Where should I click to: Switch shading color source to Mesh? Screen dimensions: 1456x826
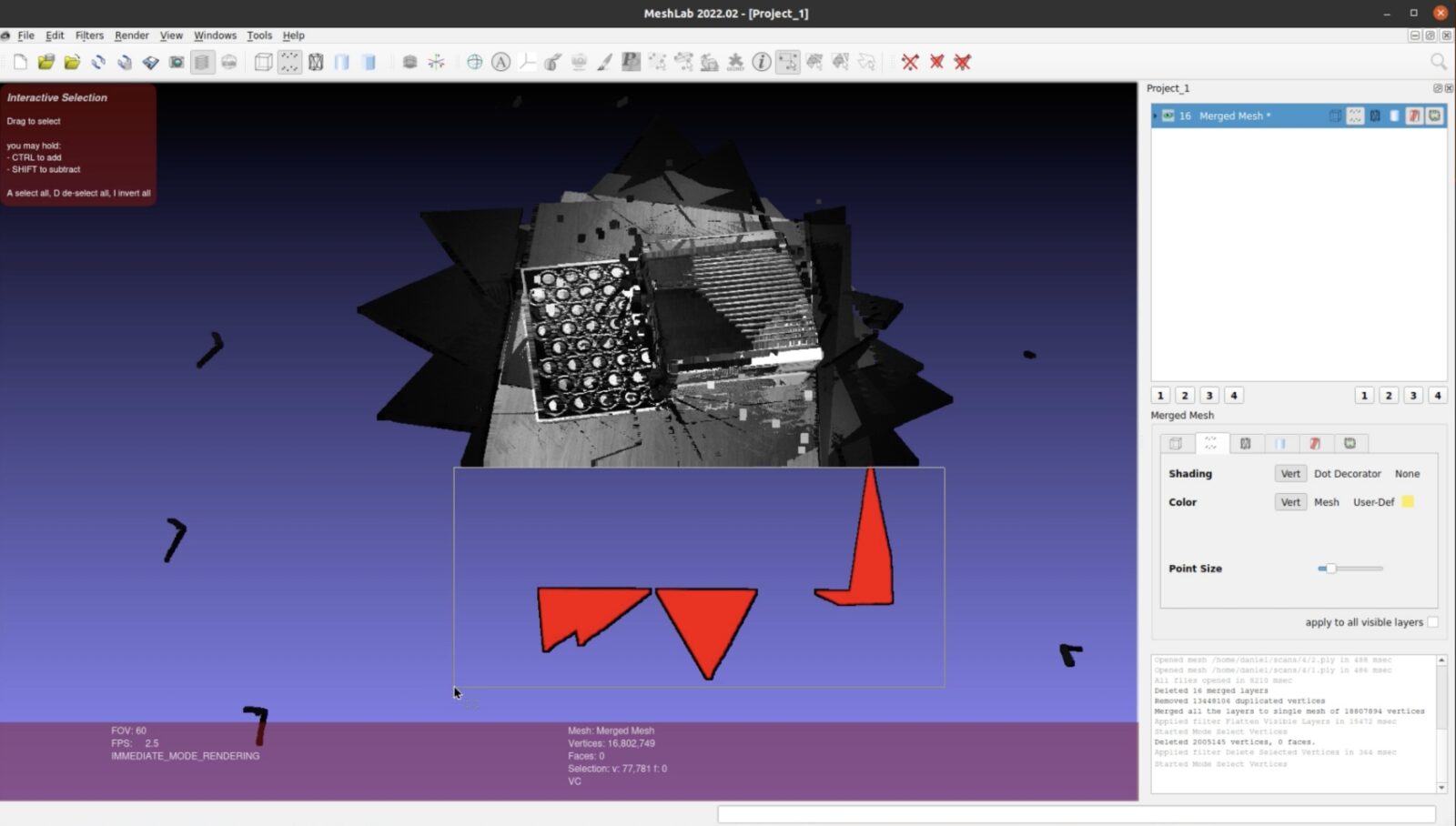click(x=1327, y=501)
